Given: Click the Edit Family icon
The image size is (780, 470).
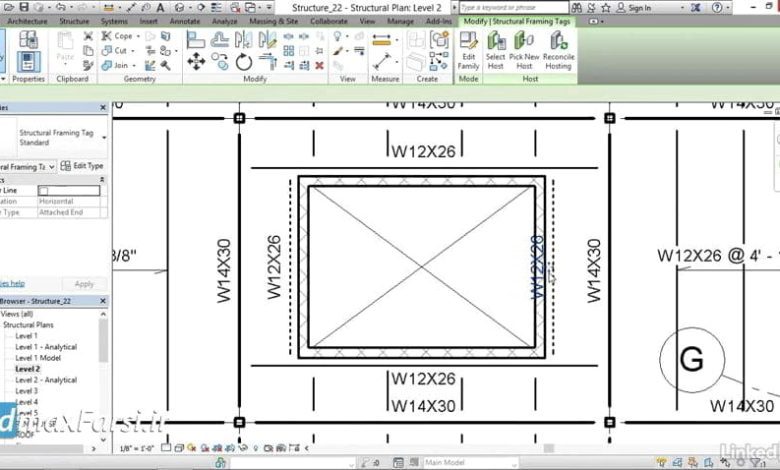Looking at the screenshot, I should (468, 48).
